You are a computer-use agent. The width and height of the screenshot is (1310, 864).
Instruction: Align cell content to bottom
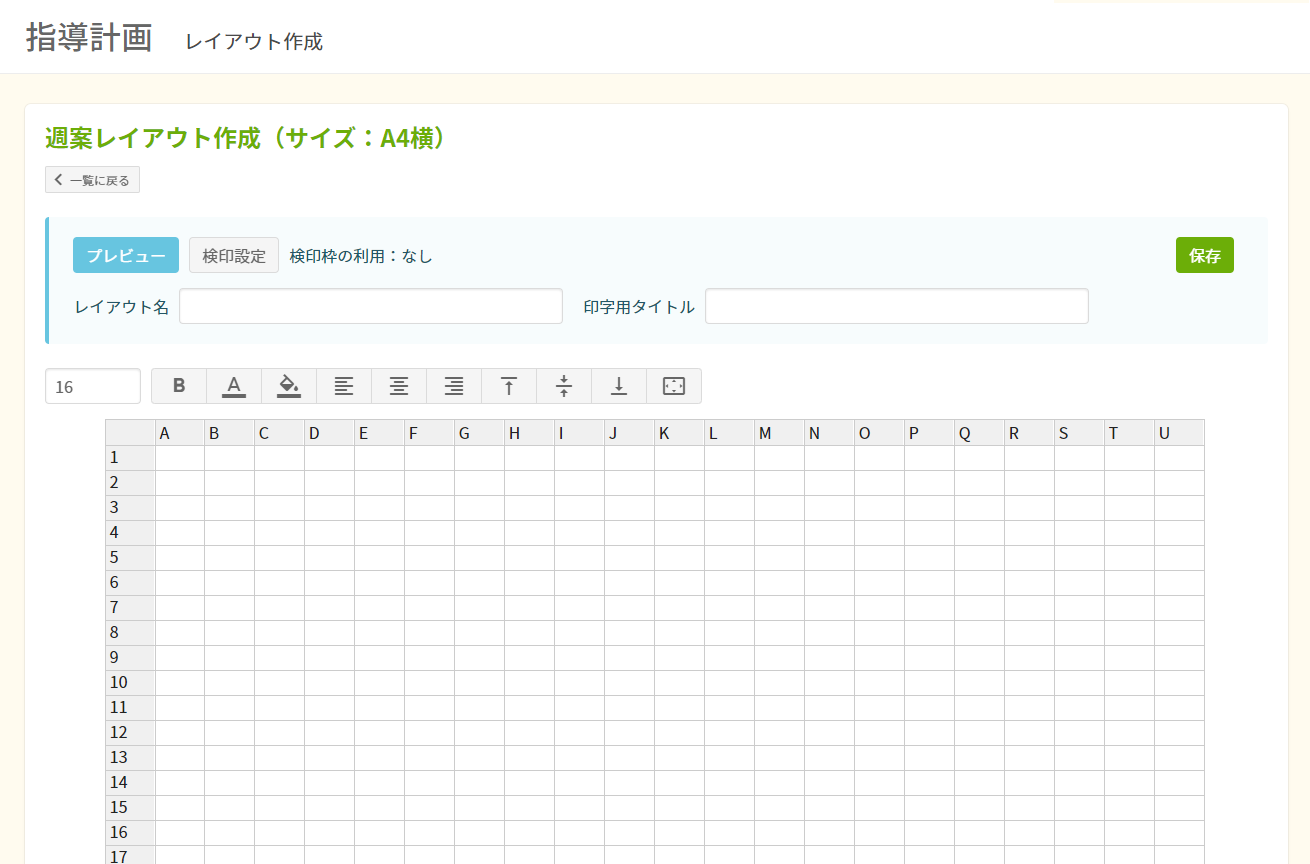click(619, 386)
